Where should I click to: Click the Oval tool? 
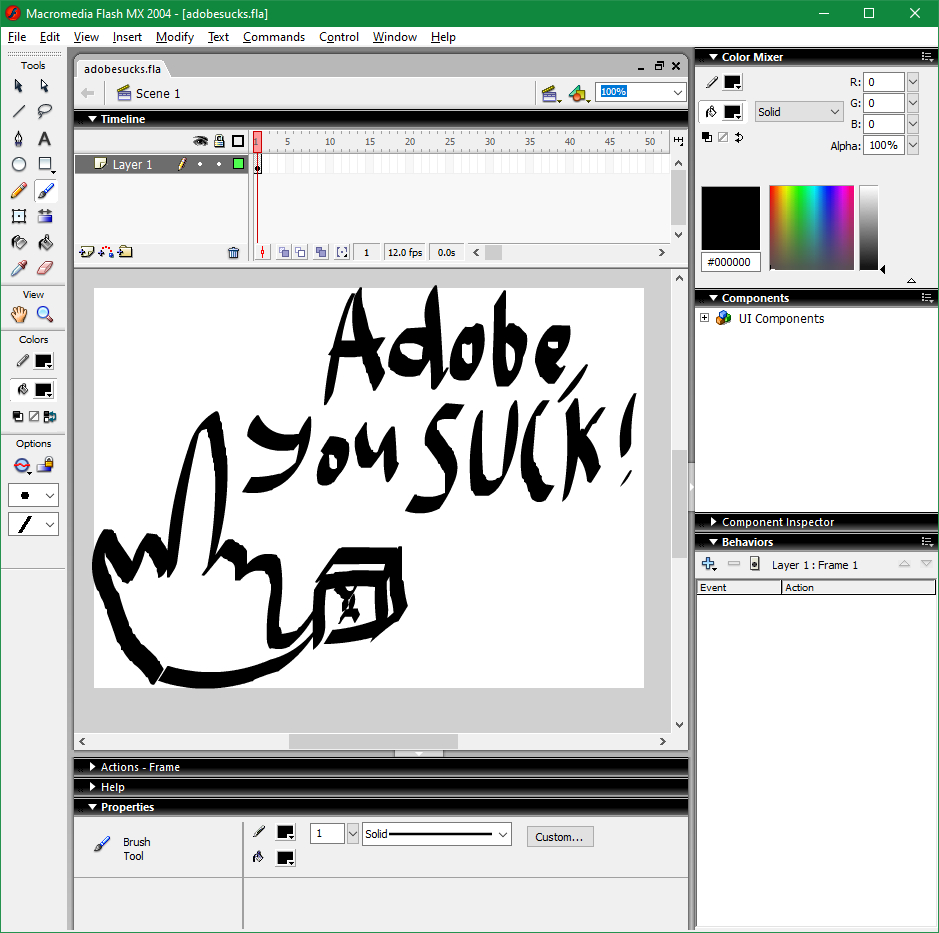tap(19, 164)
